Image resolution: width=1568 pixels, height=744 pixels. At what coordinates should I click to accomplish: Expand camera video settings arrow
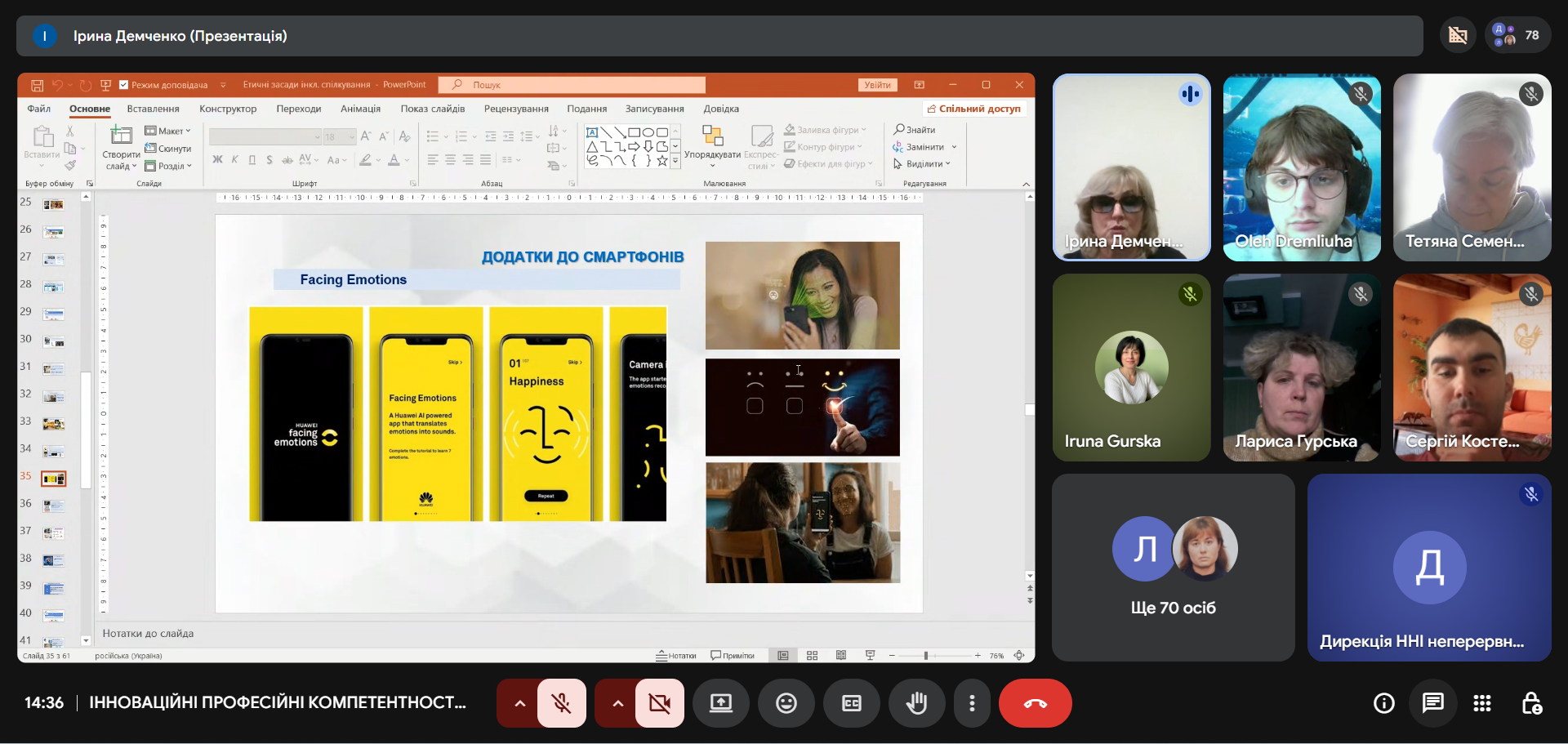(617, 703)
